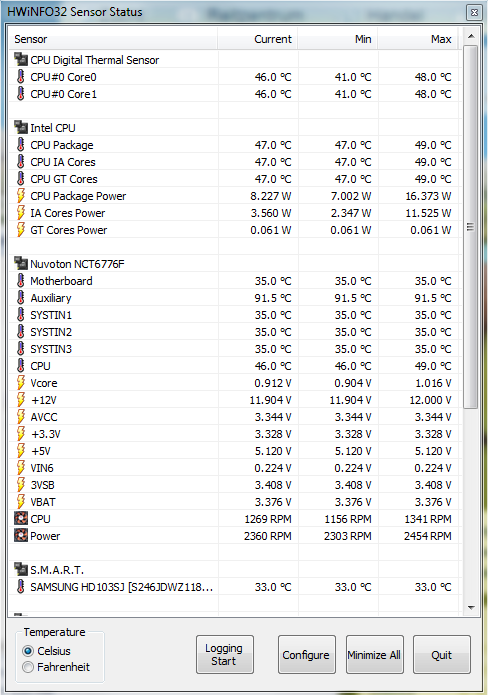488x695 pixels.
Task: Click thermometer icon beside Auxiliary
Action: (x=20, y=297)
